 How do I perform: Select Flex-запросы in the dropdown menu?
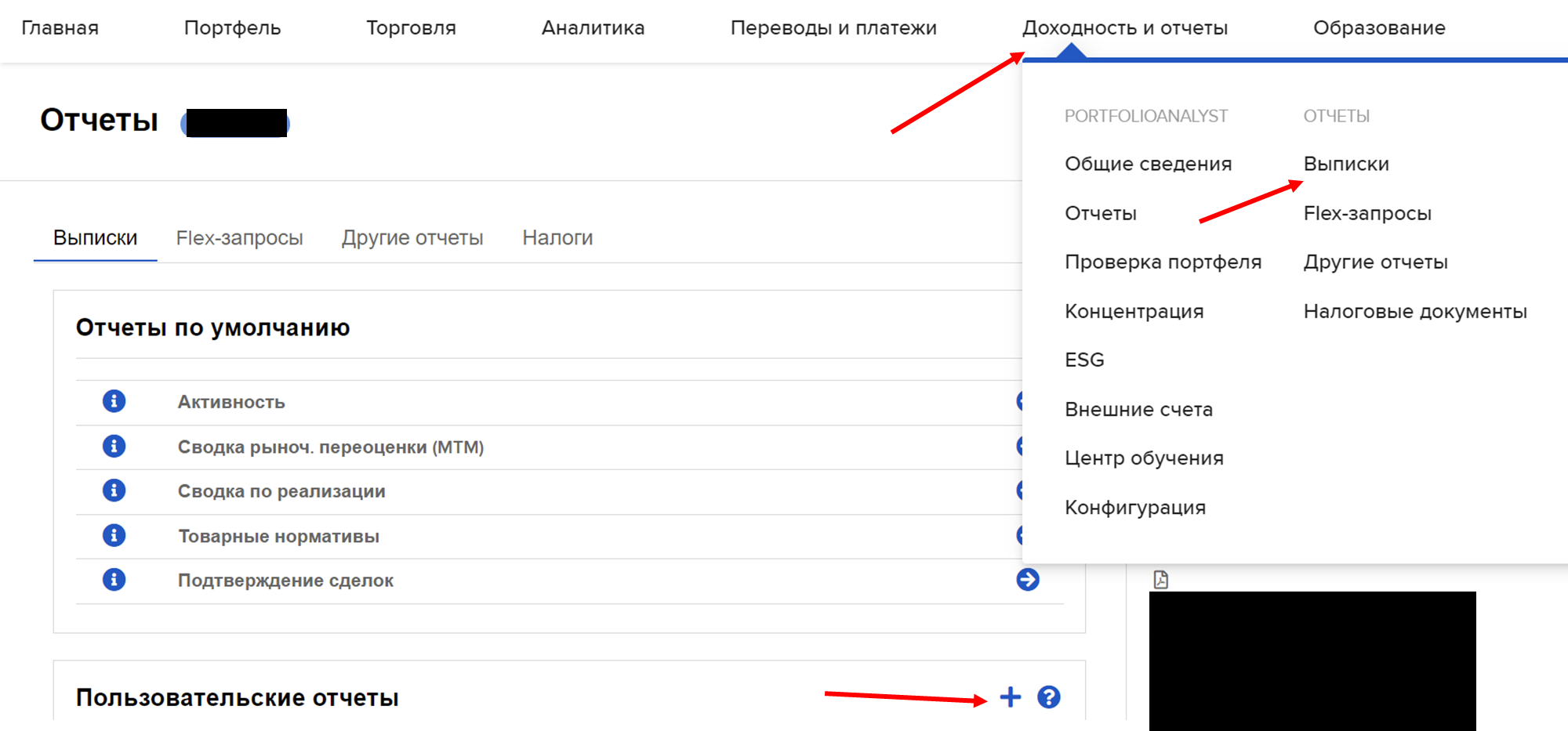tap(1367, 213)
